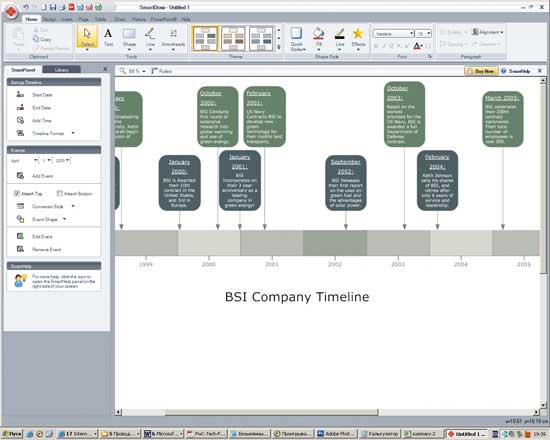Expand the Event Shape dropdown

point(65,219)
